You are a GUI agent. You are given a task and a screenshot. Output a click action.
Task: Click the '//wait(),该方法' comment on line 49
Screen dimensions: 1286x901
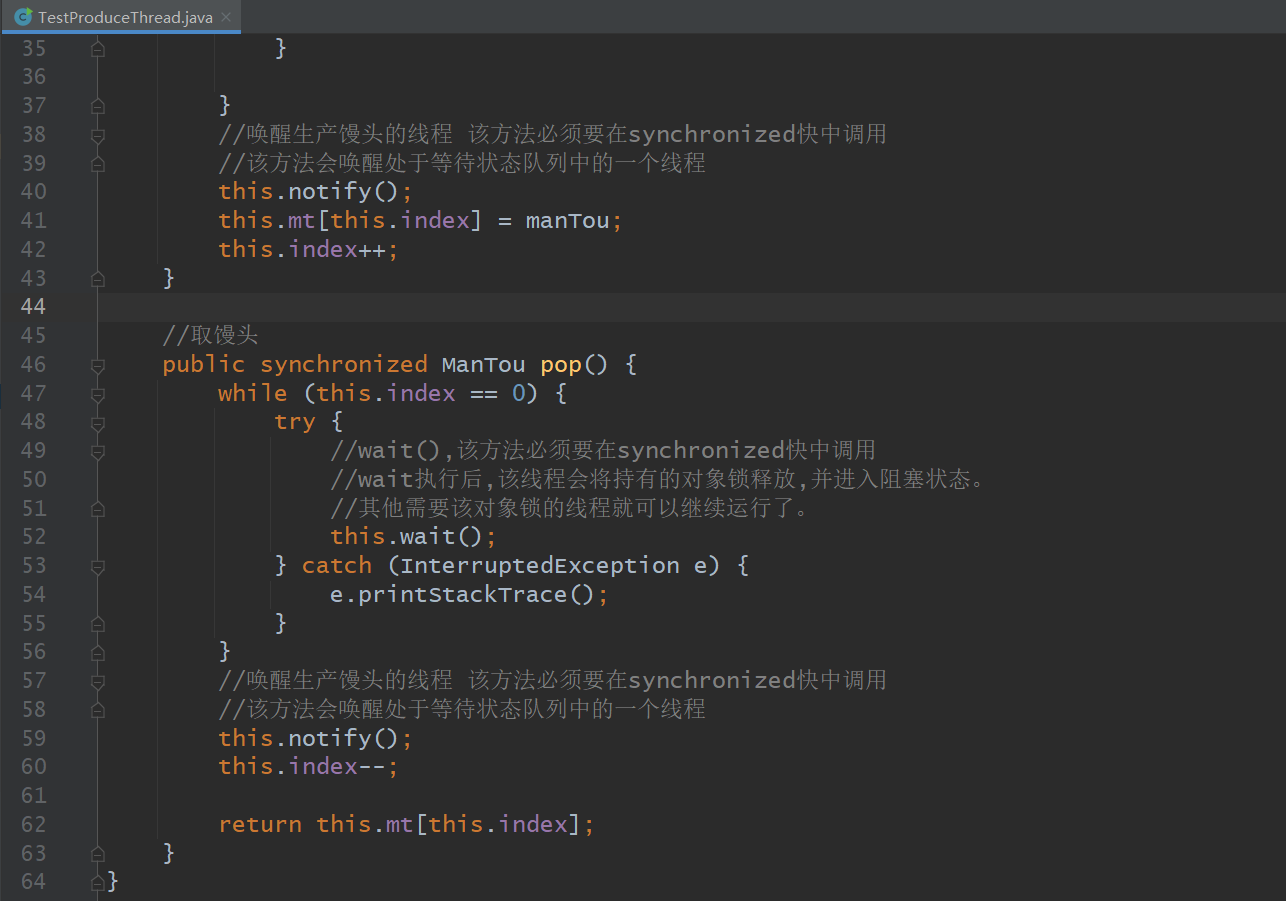coord(603,451)
